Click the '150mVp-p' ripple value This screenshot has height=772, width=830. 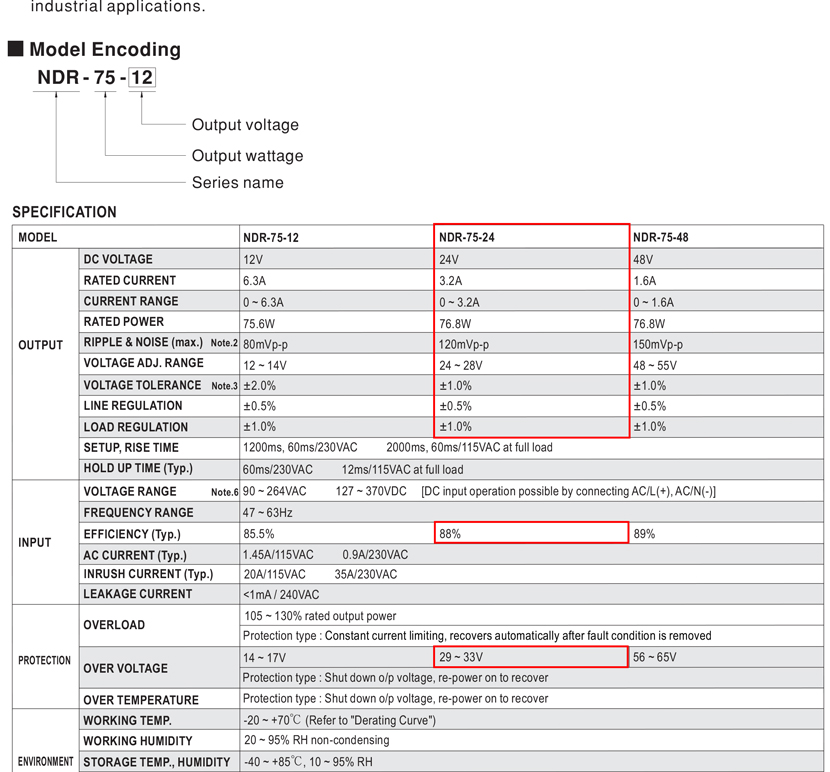point(658,345)
